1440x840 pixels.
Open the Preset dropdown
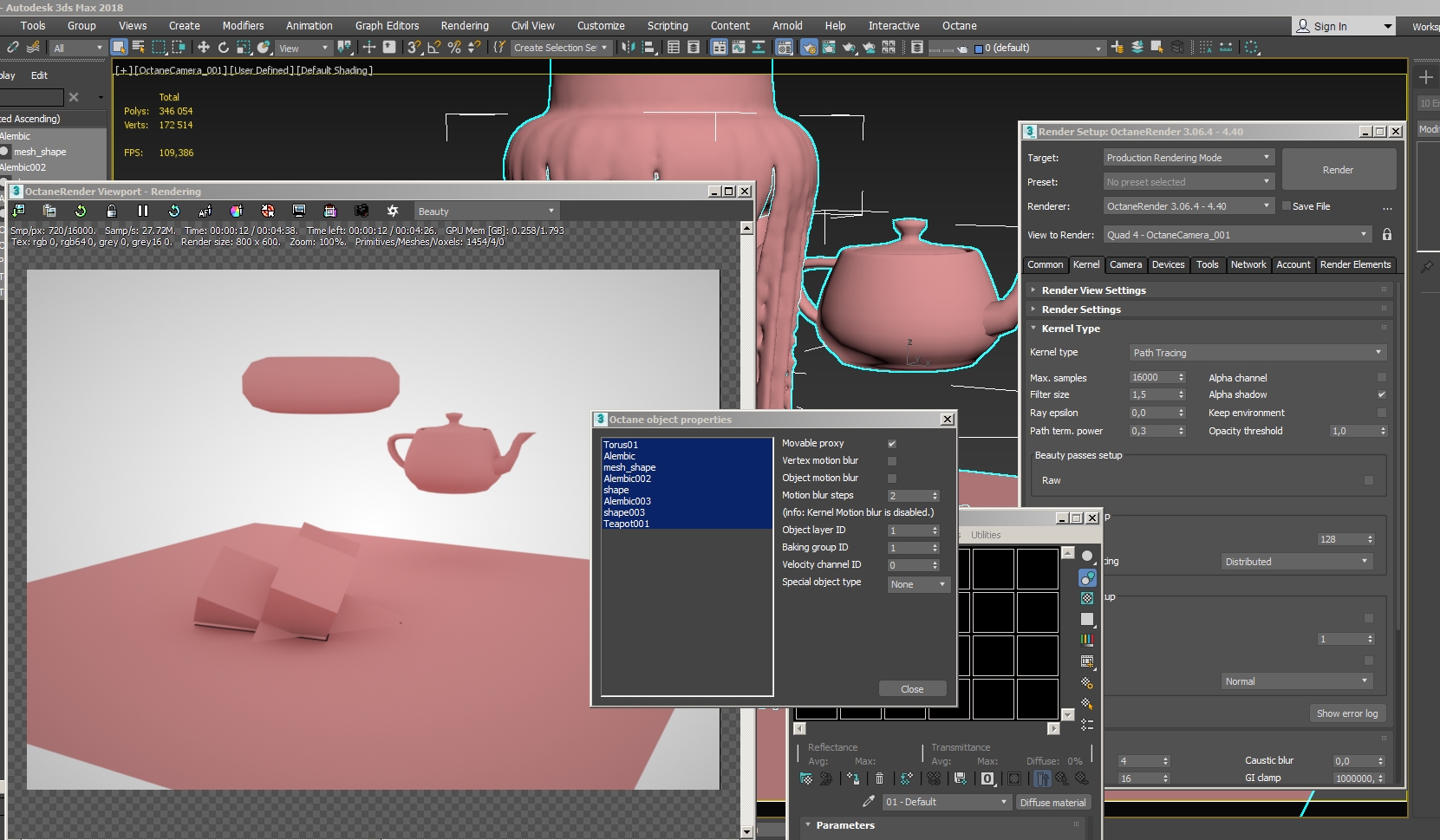point(1189,182)
